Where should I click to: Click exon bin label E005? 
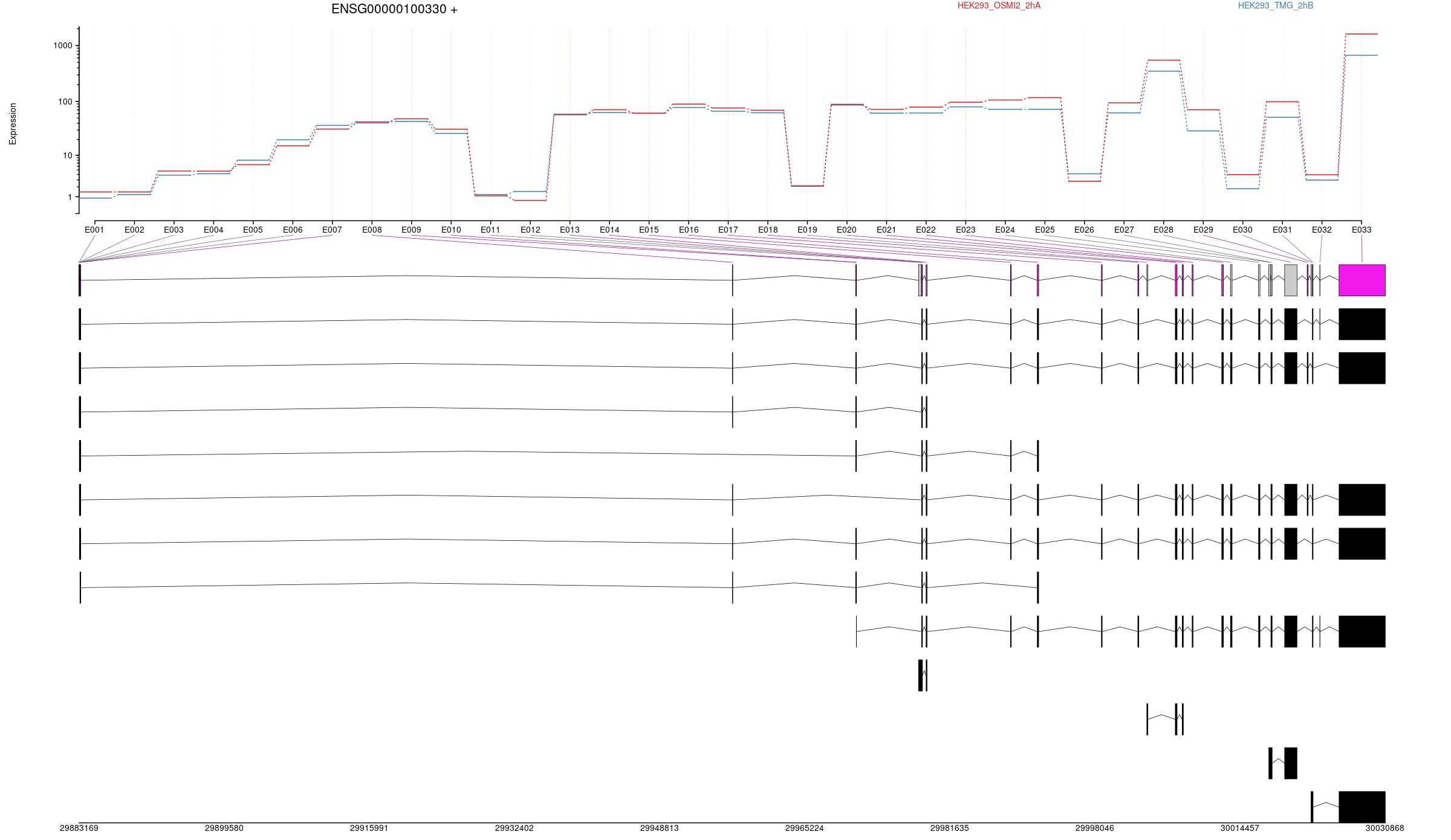coord(253,230)
